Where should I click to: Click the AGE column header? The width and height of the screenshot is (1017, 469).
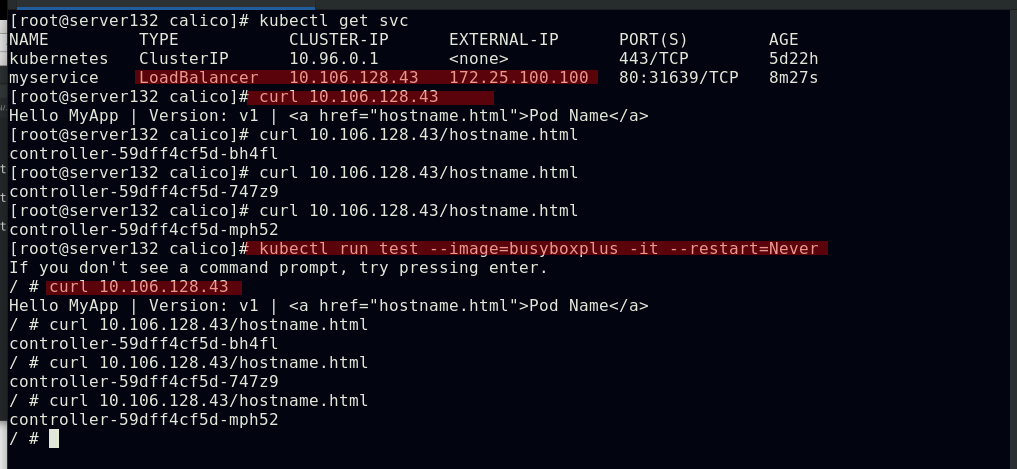click(783, 40)
